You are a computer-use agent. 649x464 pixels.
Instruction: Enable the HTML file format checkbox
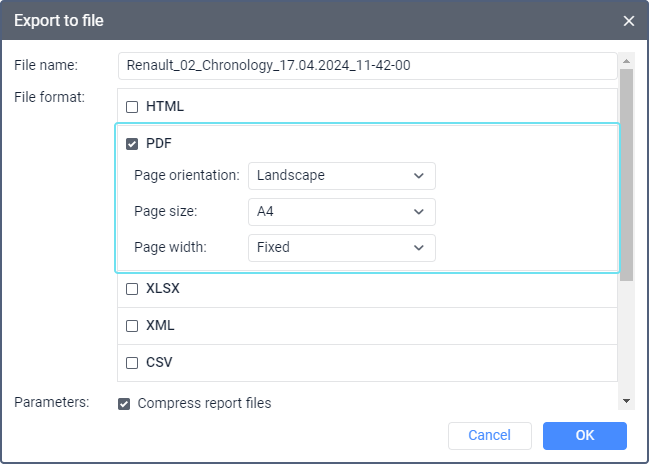pos(132,107)
